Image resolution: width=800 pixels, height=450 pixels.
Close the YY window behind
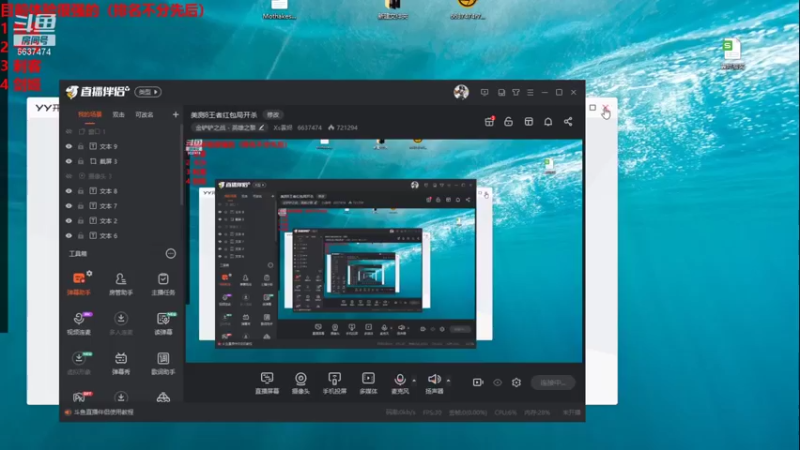606,108
